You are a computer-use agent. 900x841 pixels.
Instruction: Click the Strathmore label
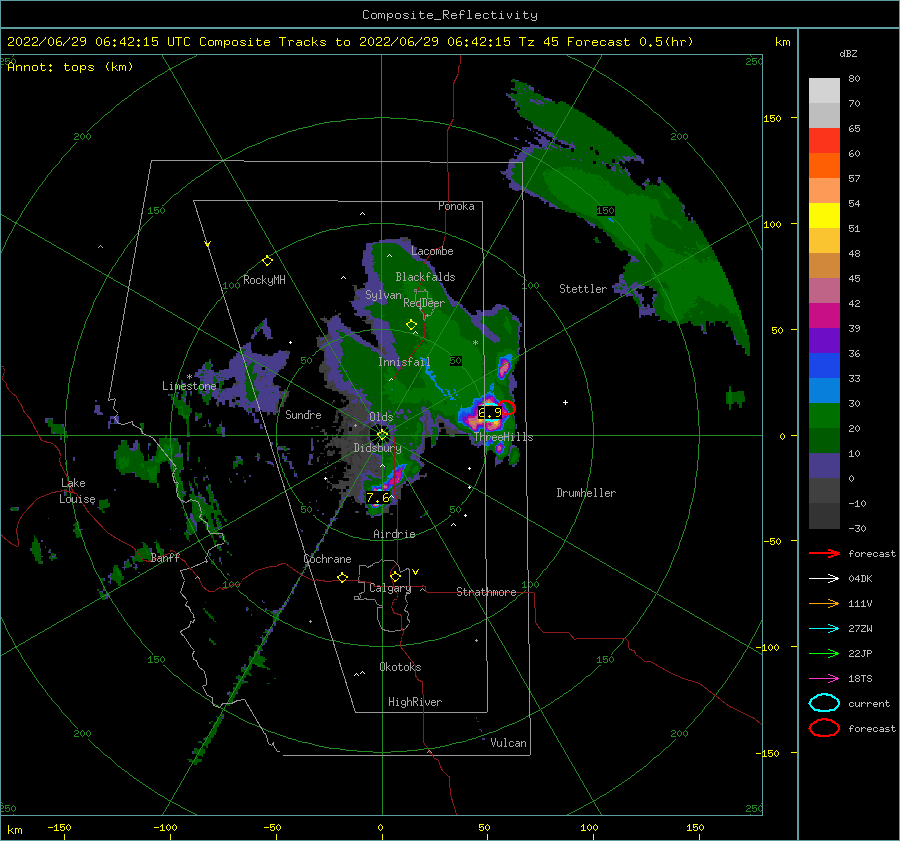(x=486, y=592)
